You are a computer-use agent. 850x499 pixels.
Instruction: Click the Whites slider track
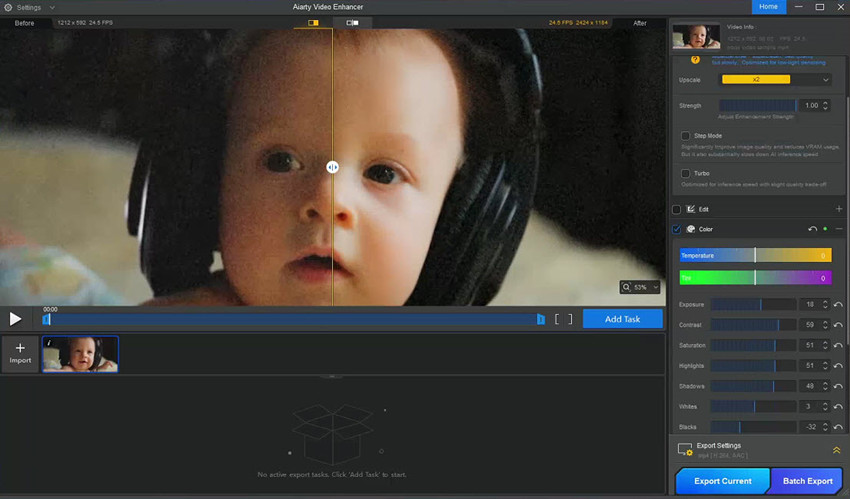[x=753, y=406]
